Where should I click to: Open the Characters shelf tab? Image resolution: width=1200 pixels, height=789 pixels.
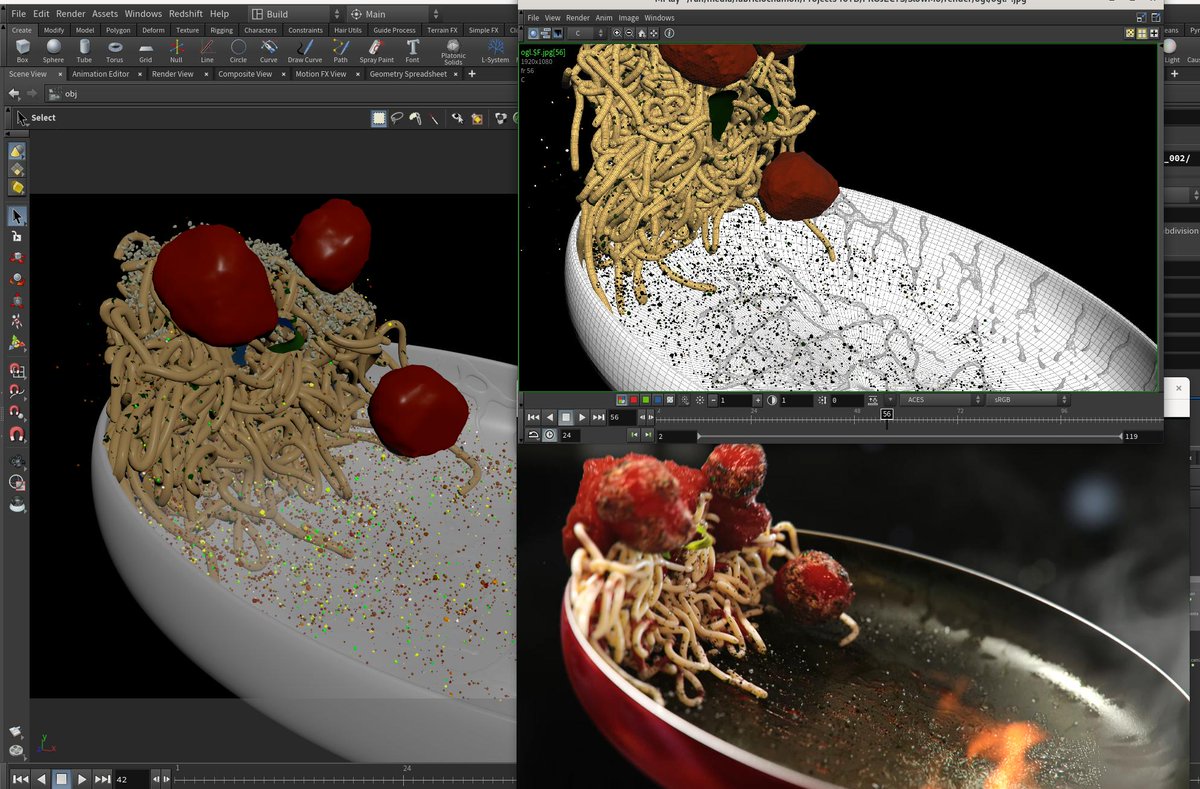pos(260,30)
